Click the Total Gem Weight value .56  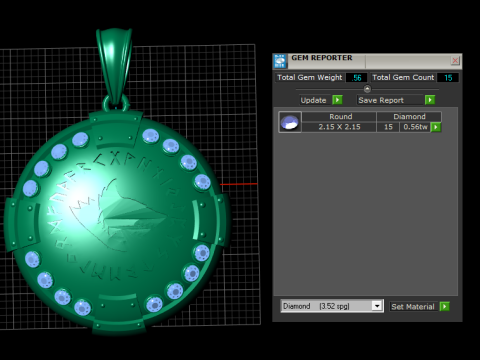coord(356,78)
